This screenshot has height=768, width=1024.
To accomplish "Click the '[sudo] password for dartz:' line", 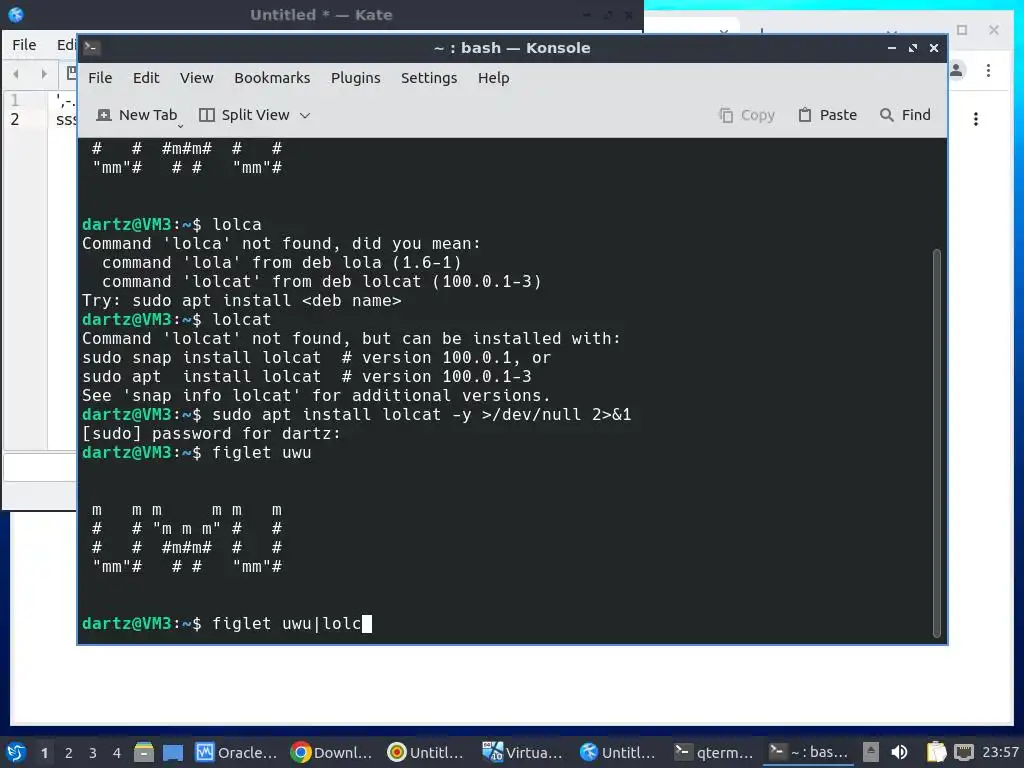I will 211,434.
